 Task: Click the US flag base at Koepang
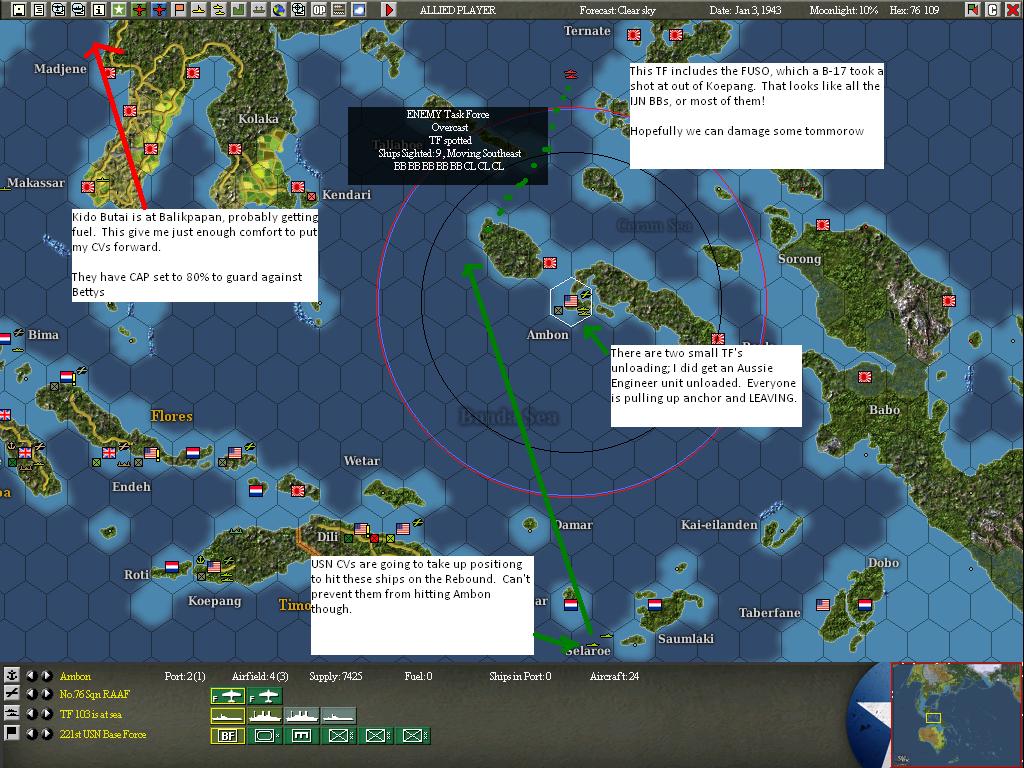click(214, 567)
